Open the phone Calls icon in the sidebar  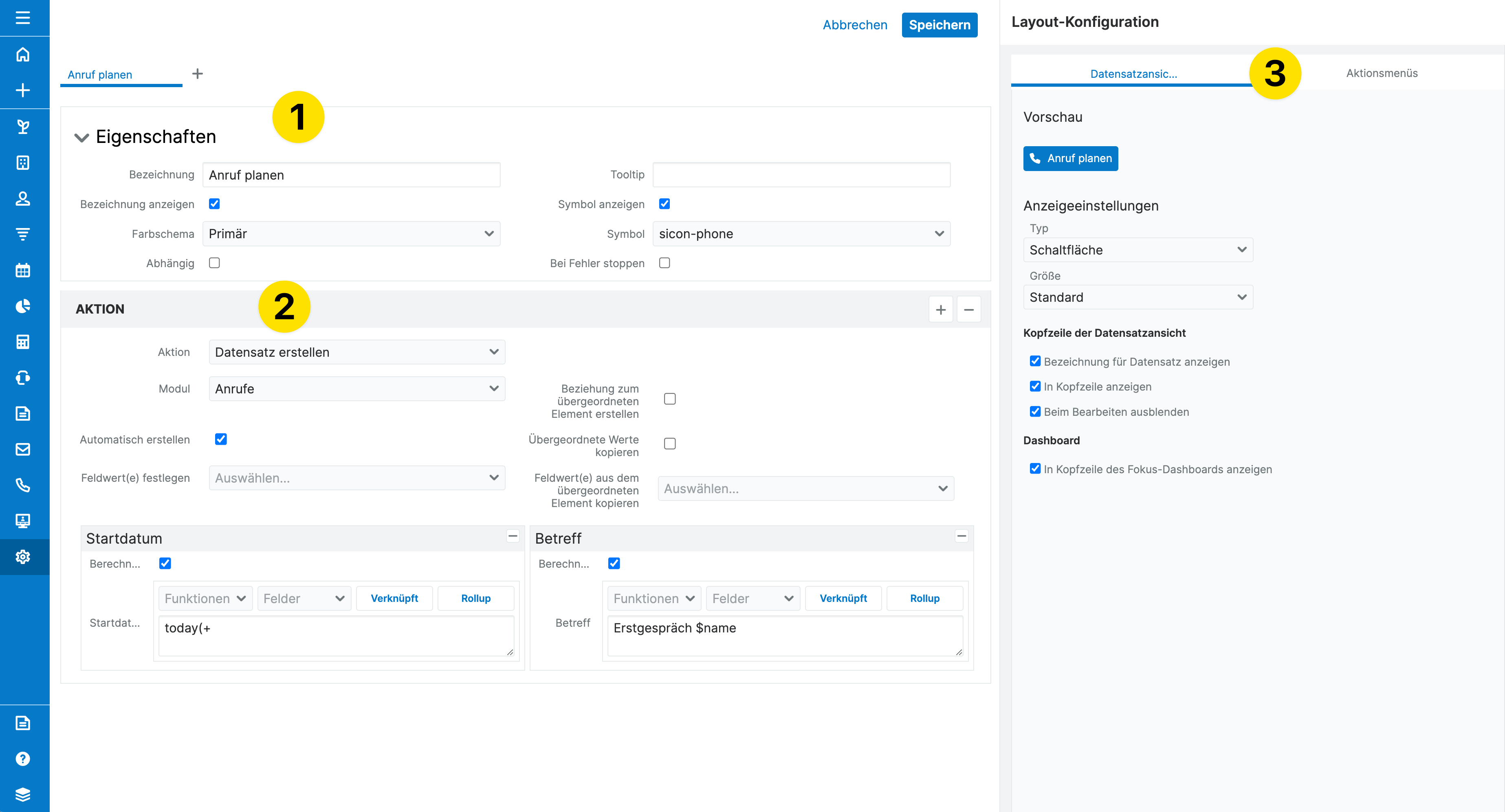click(23, 485)
